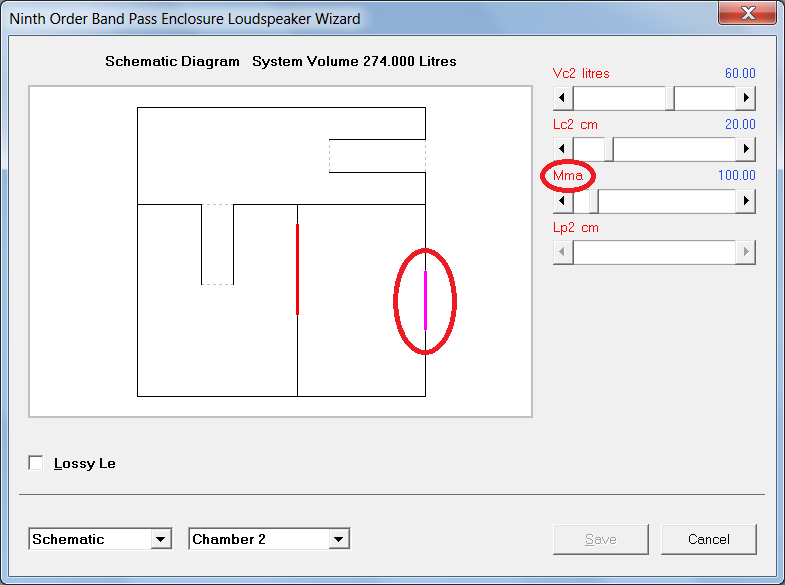Increase Vc2 litres with right arrow

(745, 98)
